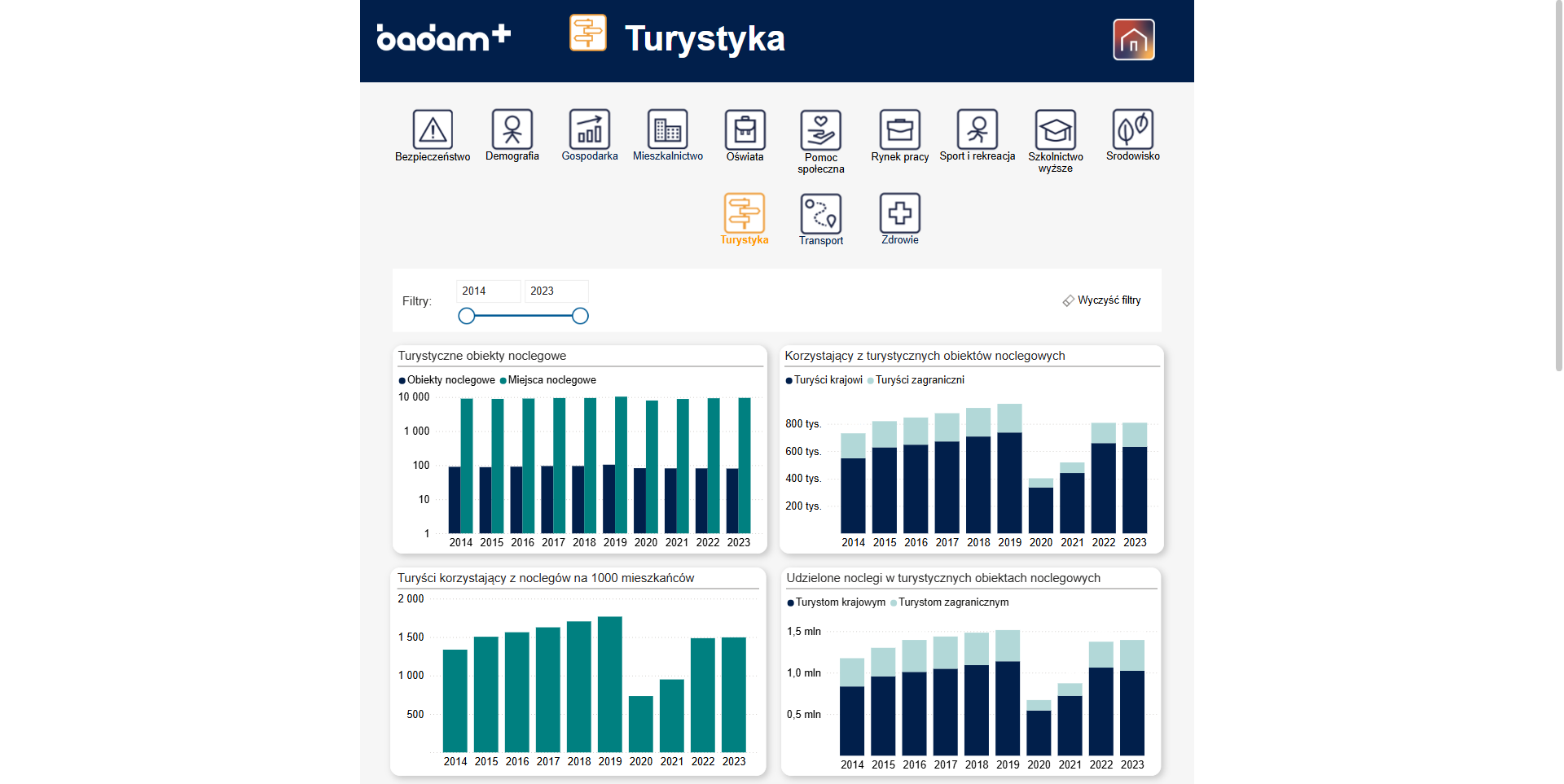Select the Demografia category icon
This screenshot has height=784, width=1564.
(512, 130)
